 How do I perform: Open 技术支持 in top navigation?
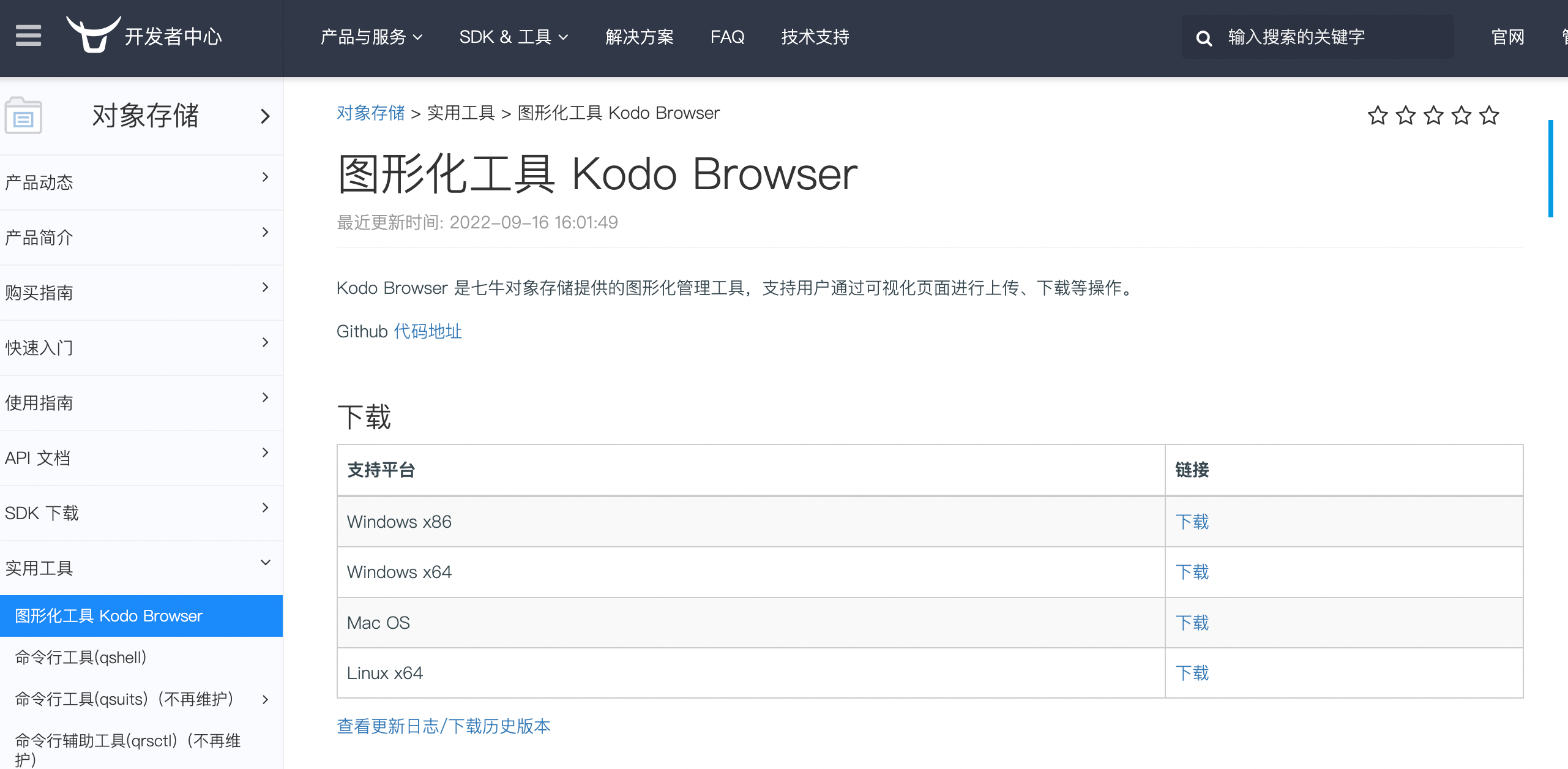(815, 37)
